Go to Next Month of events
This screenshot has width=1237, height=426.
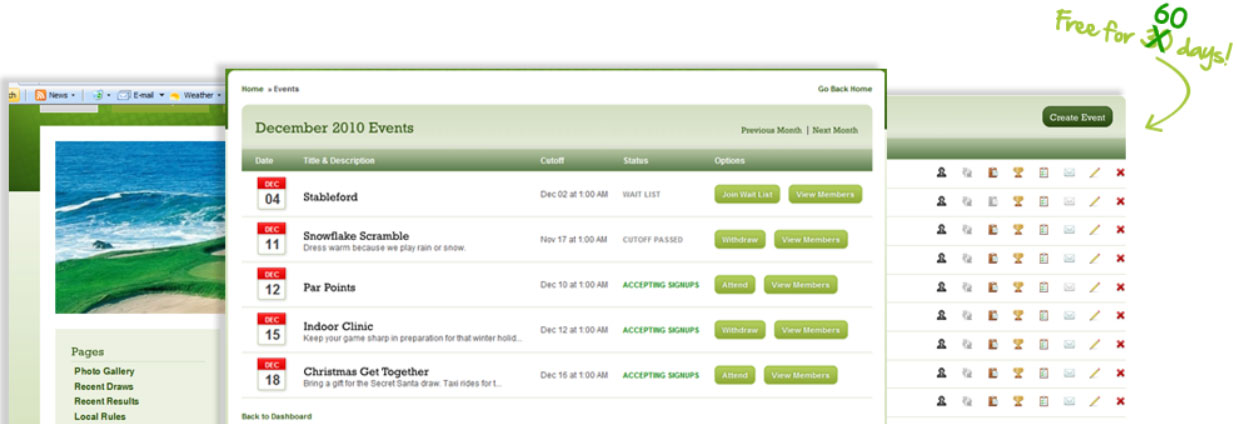click(x=834, y=130)
